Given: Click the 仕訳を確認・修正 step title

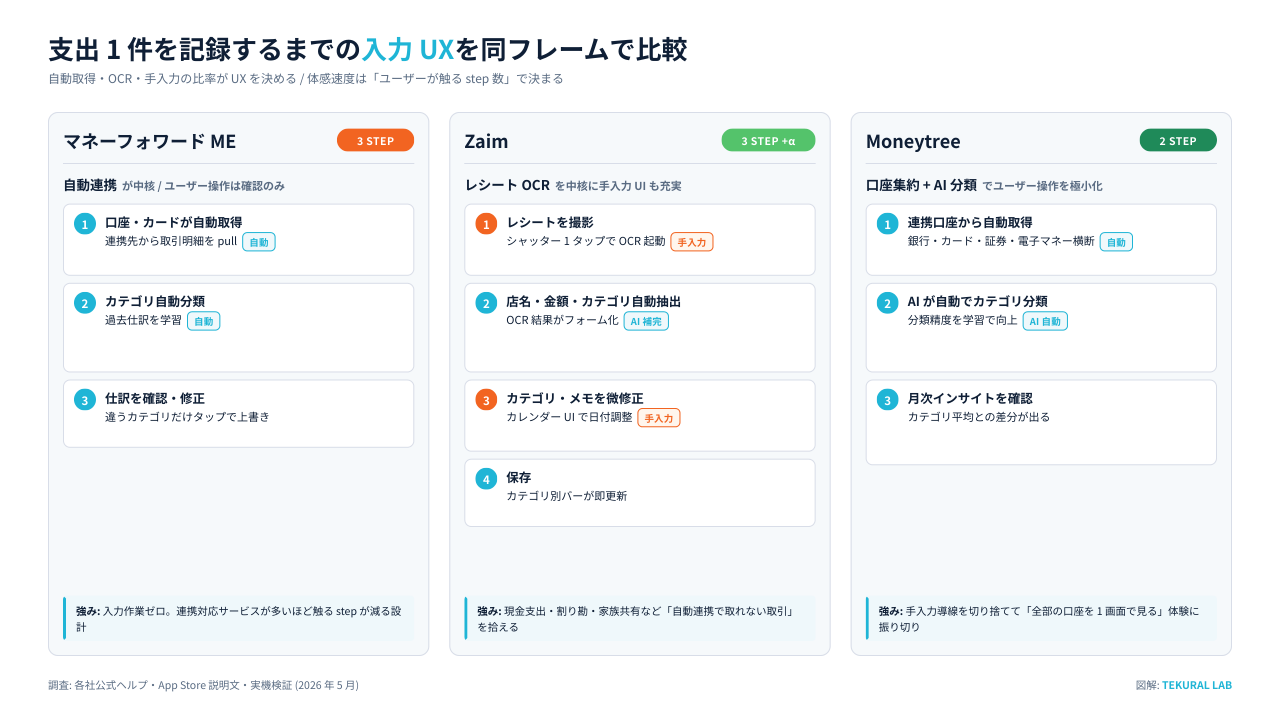Looking at the screenshot, I should [155, 398].
